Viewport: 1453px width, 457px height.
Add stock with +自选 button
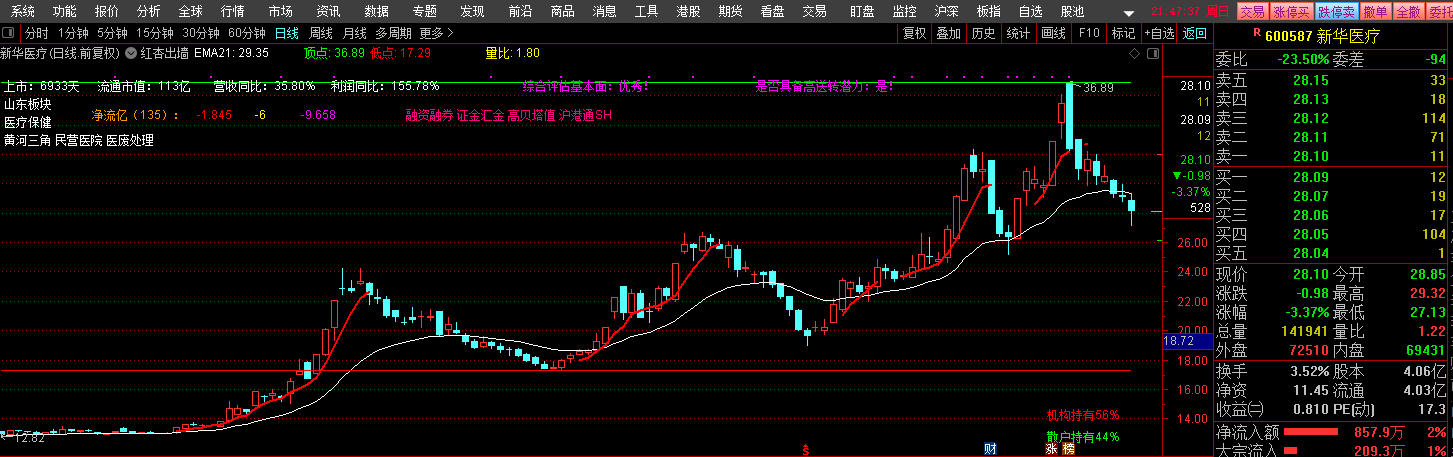1158,33
